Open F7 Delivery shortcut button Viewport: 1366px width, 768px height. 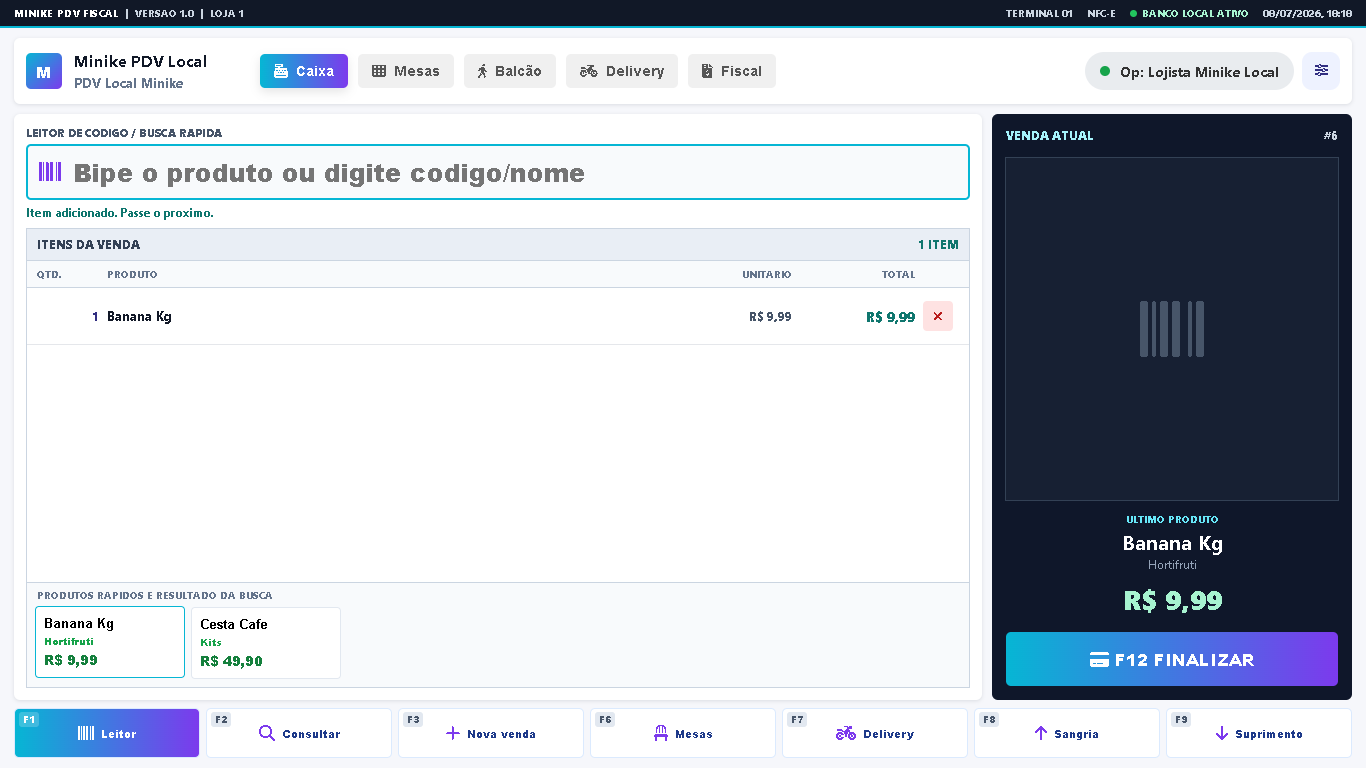click(x=875, y=733)
